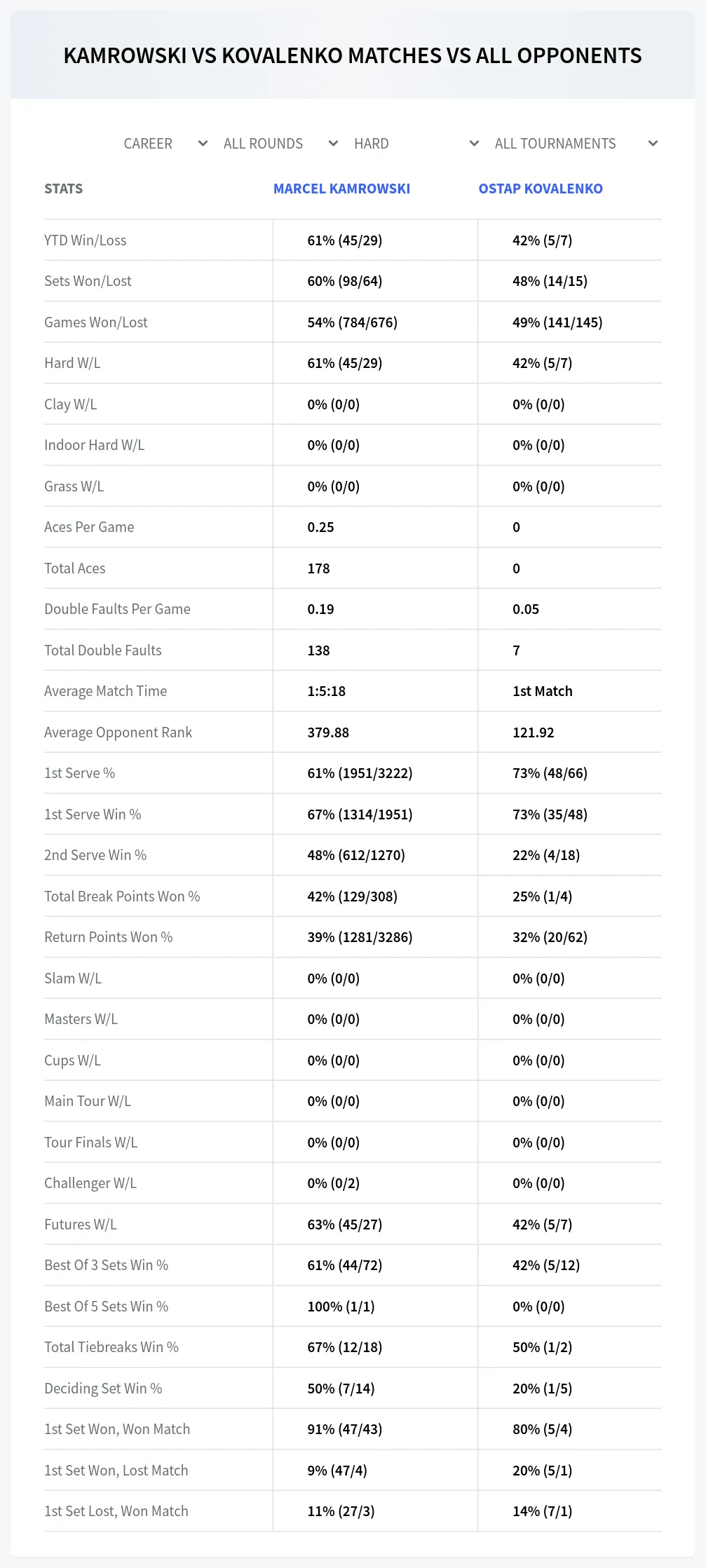Click the chevron beside HARD
706x1568 pixels.
click(x=474, y=144)
